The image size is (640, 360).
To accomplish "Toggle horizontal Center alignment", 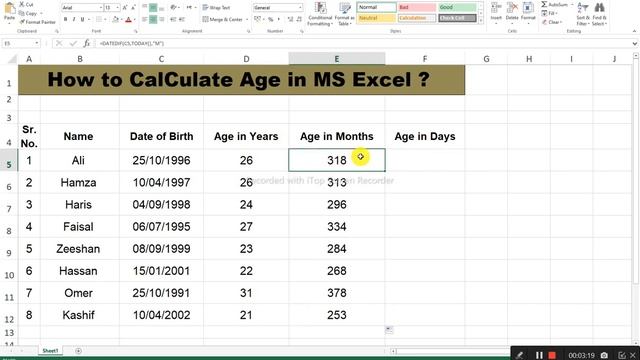I will tap(153, 20).
